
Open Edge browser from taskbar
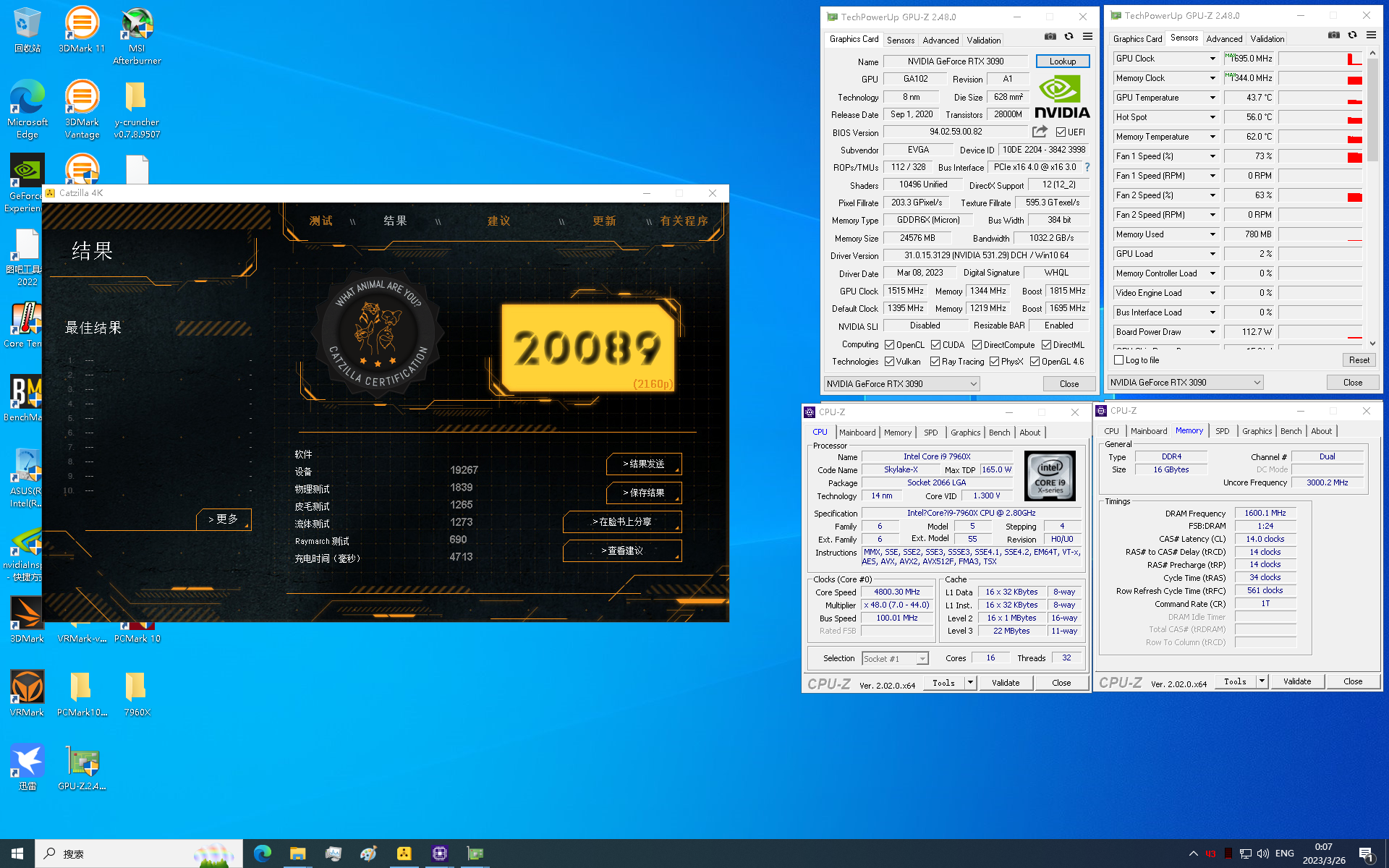point(263,854)
